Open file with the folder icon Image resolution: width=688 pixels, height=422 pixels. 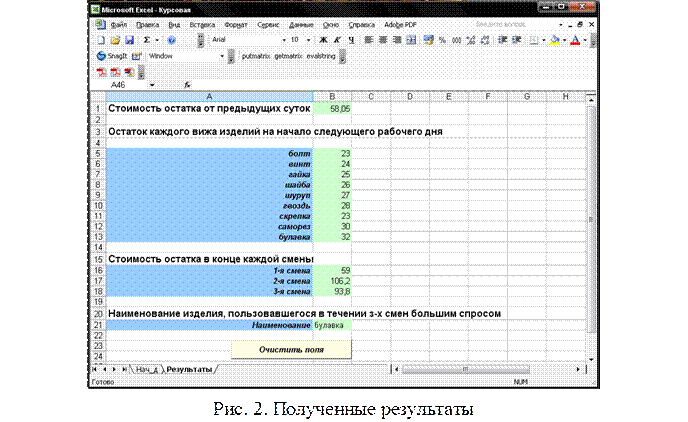click(116, 40)
